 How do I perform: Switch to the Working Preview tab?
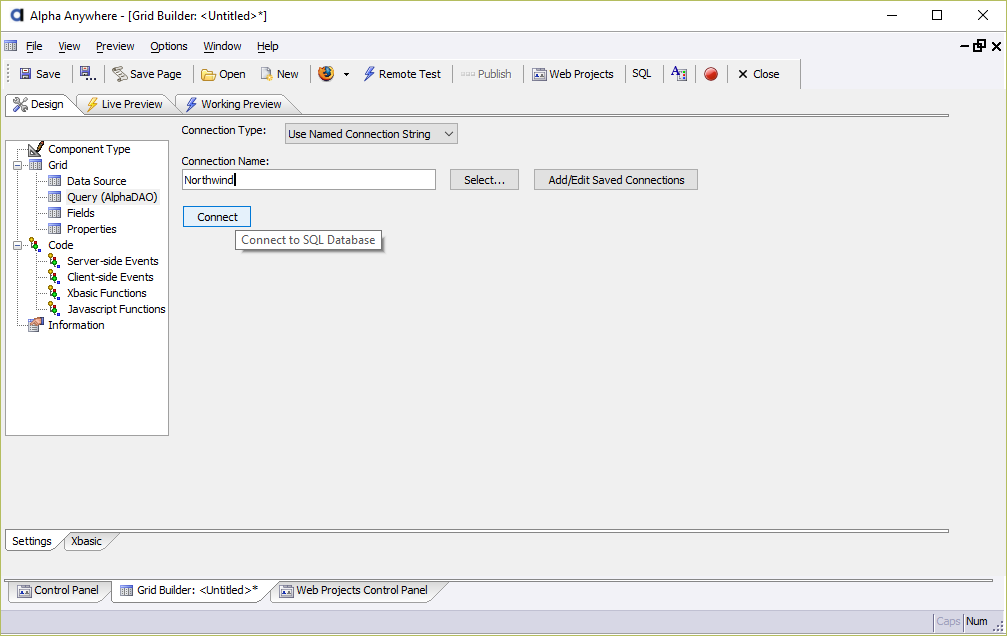(x=234, y=104)
